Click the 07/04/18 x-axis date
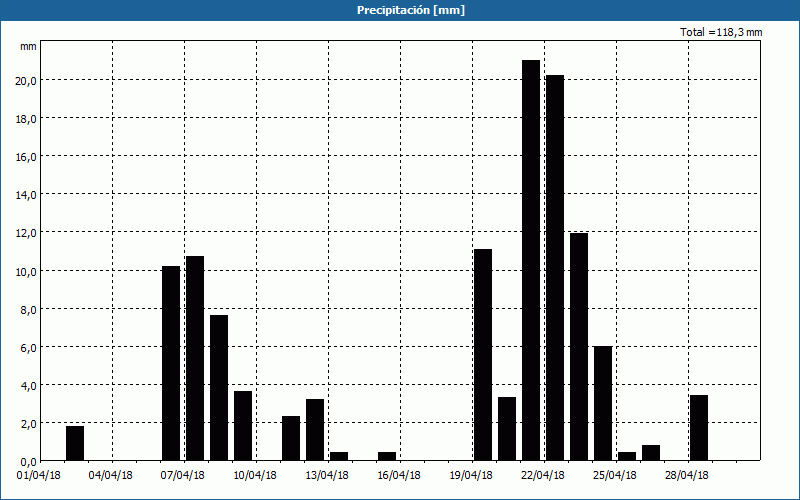Screen dimensions: 800x500 point(183,476)
